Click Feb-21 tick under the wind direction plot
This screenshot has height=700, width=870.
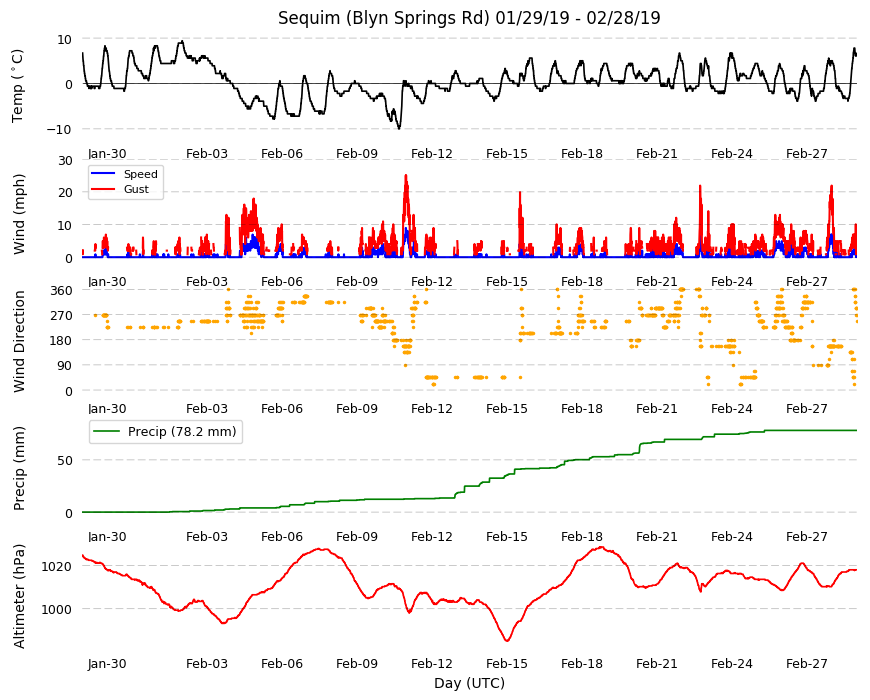point(657,408)
